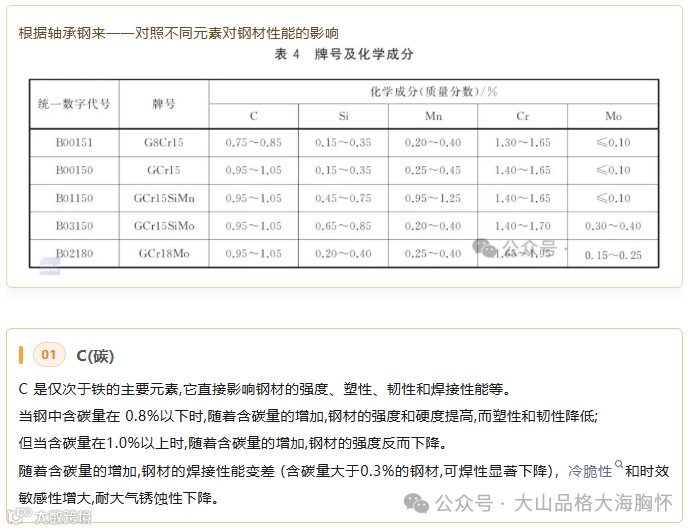Select code cell B02180
695x531 pixels.
click(x=74, y=254)
